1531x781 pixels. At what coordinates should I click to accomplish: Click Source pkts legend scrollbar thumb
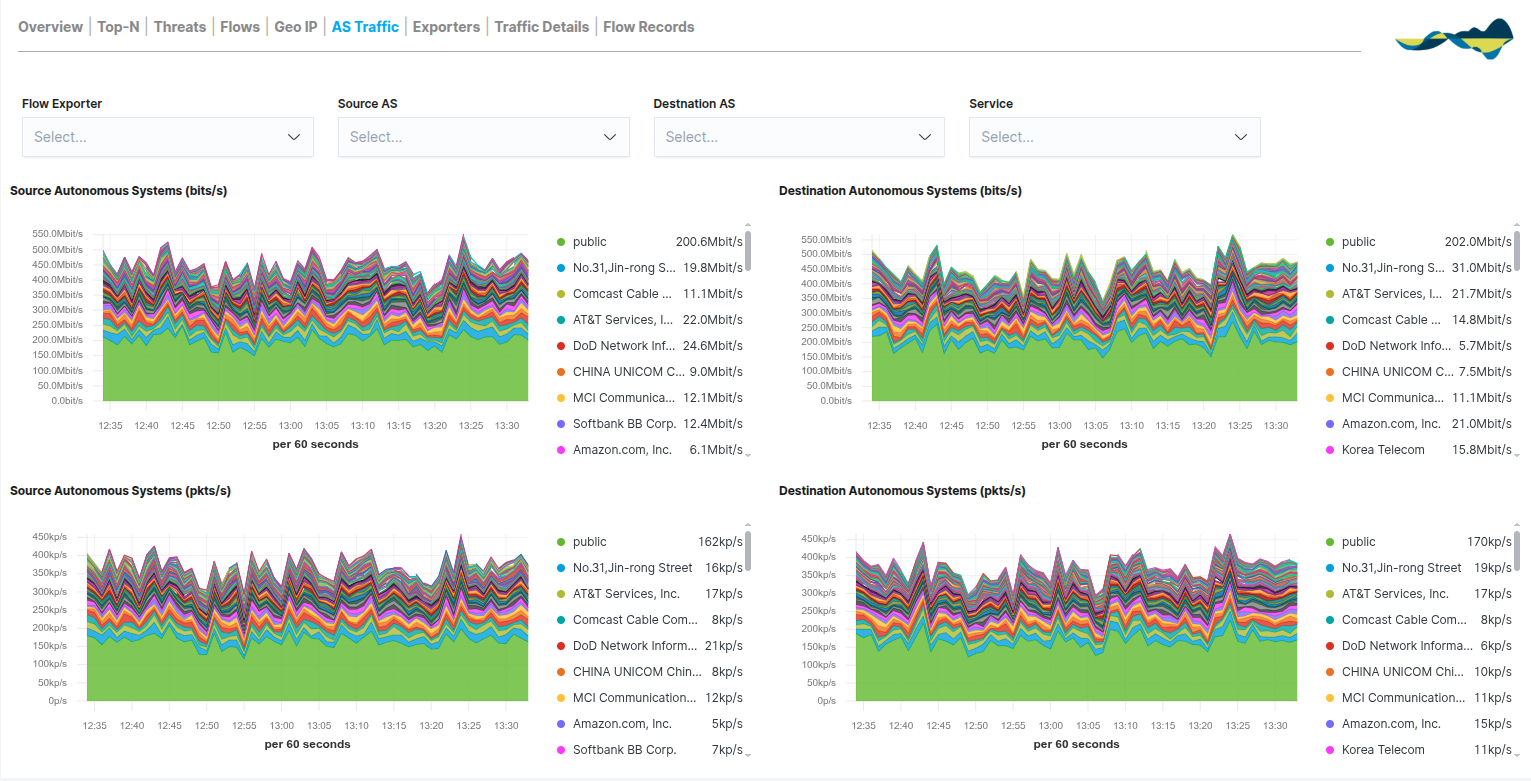coord(748,551)
